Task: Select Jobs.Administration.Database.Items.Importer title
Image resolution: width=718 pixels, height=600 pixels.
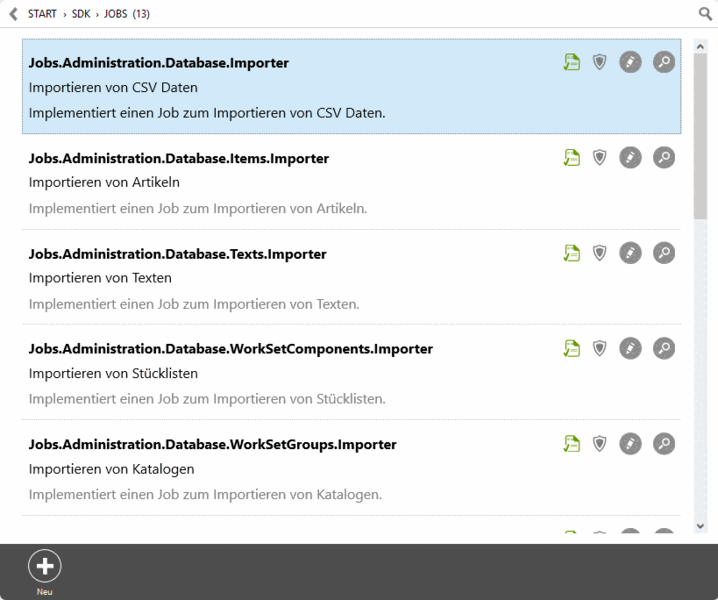Action: point(179,158)
